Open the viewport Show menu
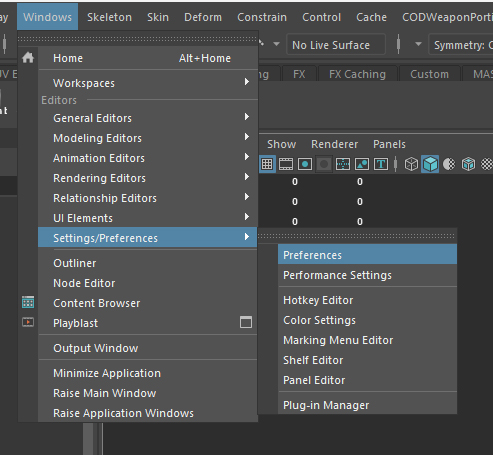This screenshot has width=493, height=455. pyautogui.click(x=281, y=144)
